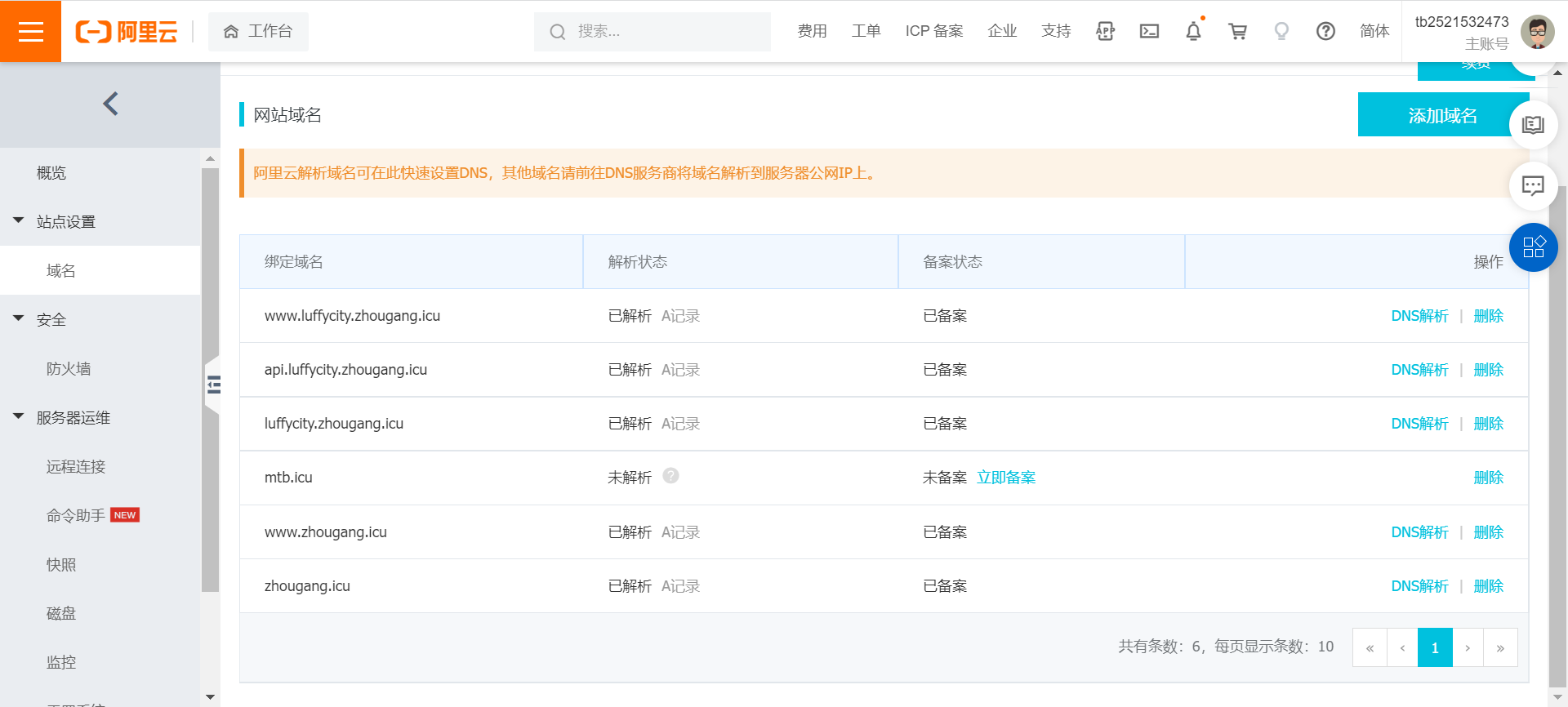Click the 添加域名 button
The height and width of the screenshot is (707, 1568).
tap(1443, 115)
